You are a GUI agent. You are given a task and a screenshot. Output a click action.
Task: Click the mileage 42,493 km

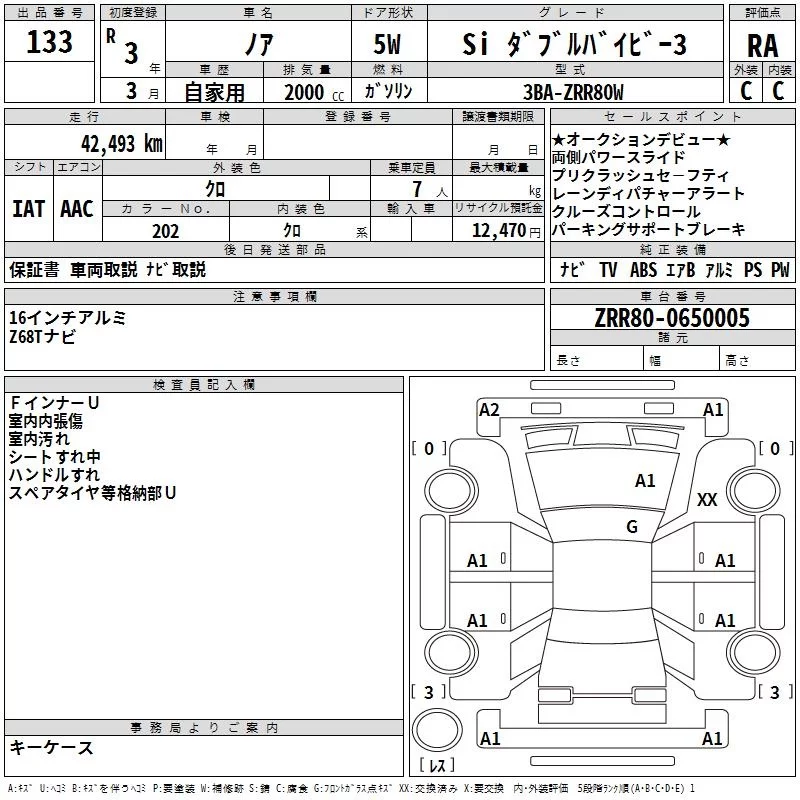coord(121,144)
